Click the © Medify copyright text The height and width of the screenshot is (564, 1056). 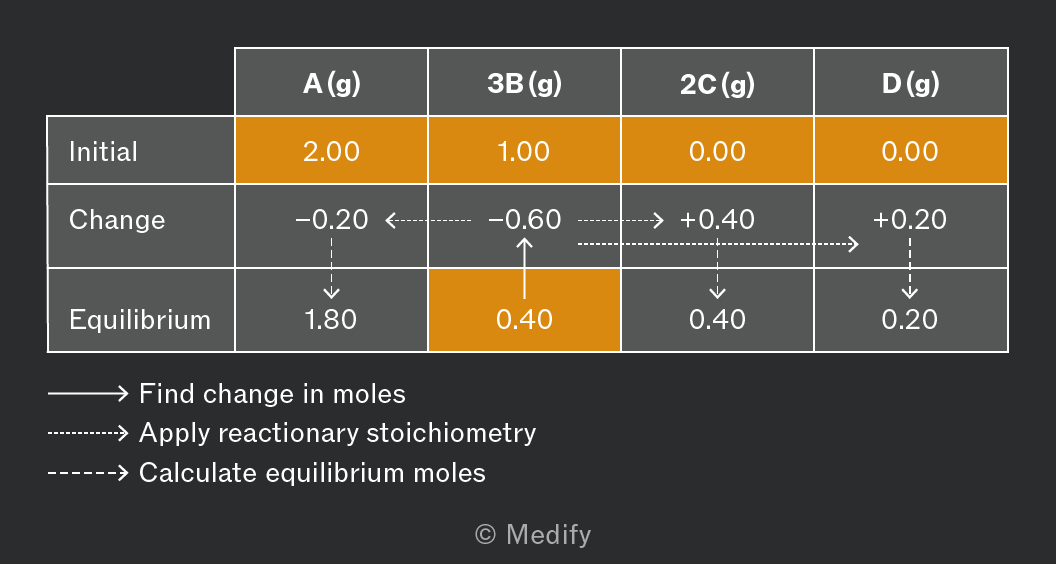533,535
